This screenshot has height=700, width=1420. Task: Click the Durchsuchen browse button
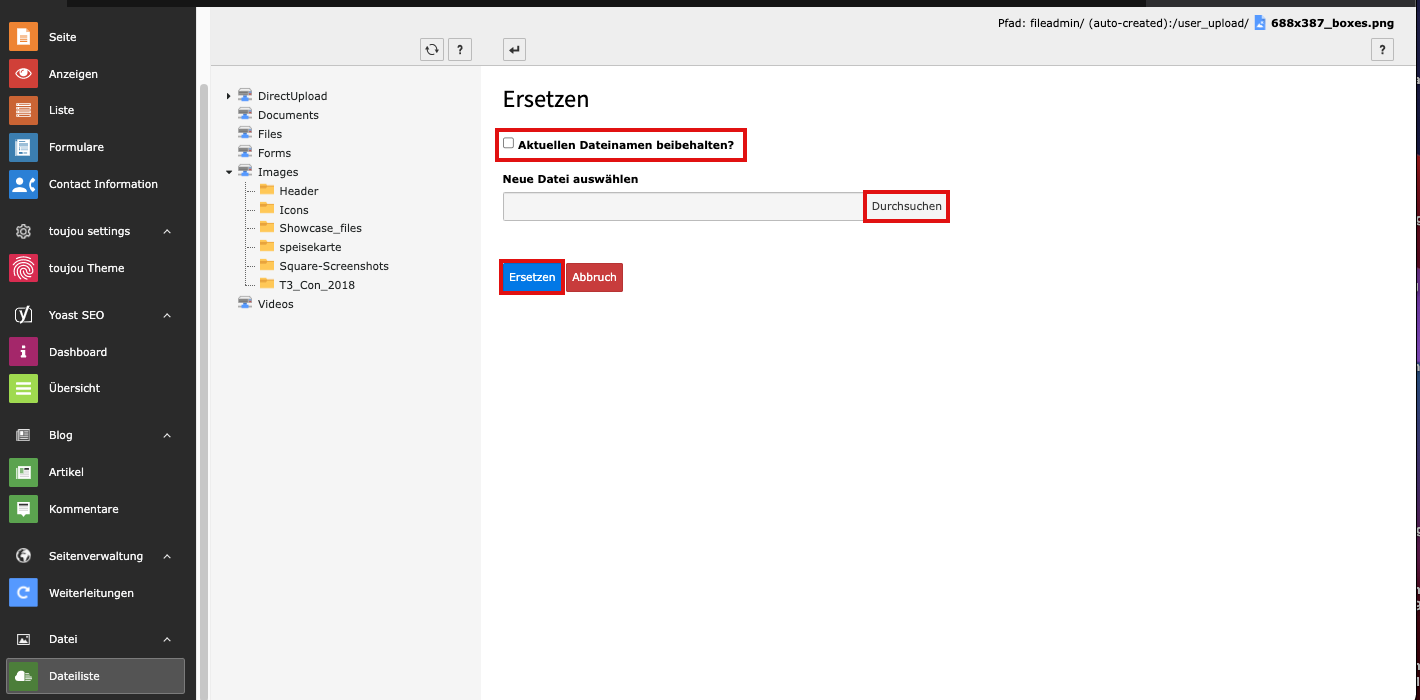[906, 207]
